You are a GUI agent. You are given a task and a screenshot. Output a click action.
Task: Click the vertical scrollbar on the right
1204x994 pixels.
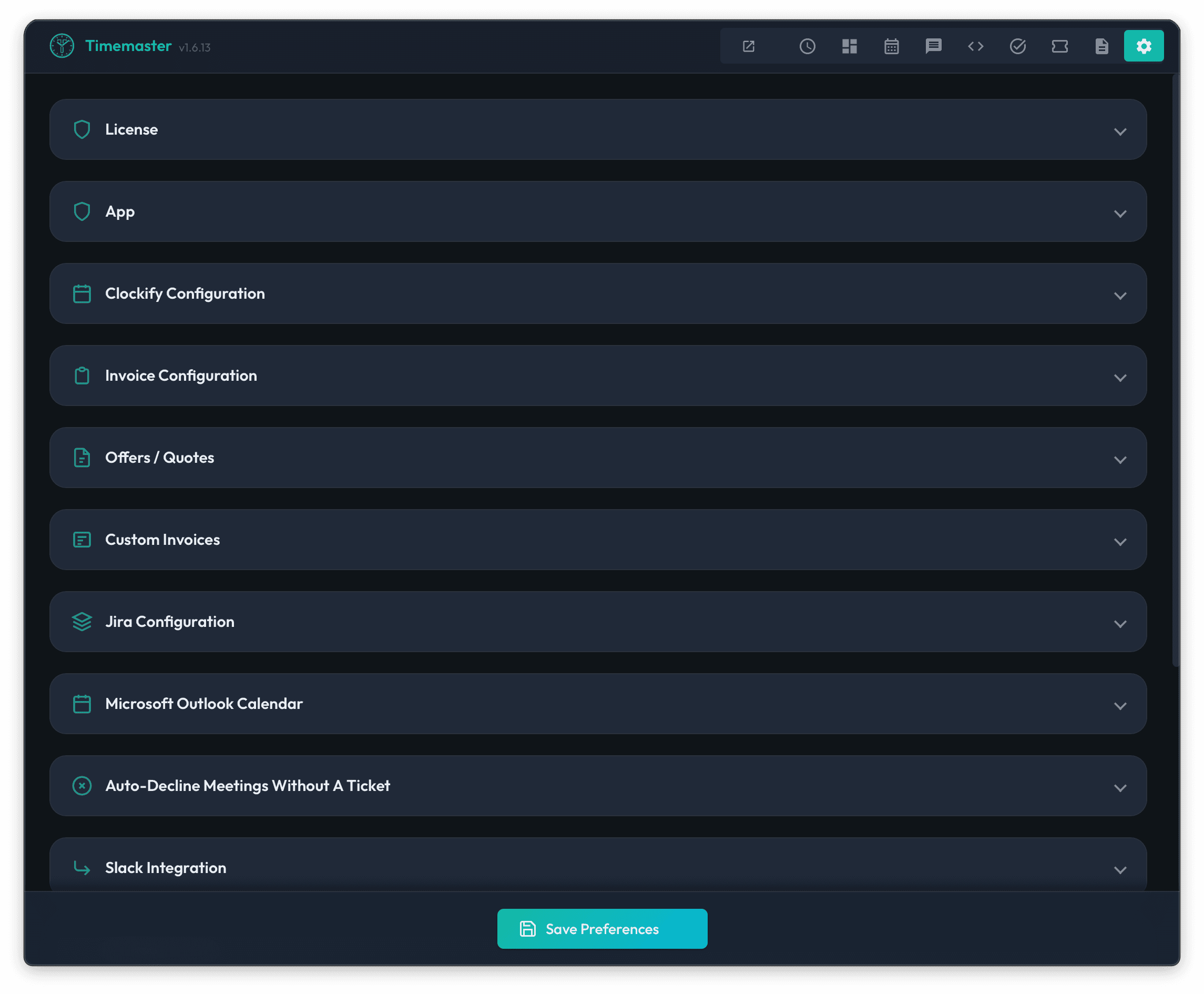pyautogui.click(x=1176, y=369)
